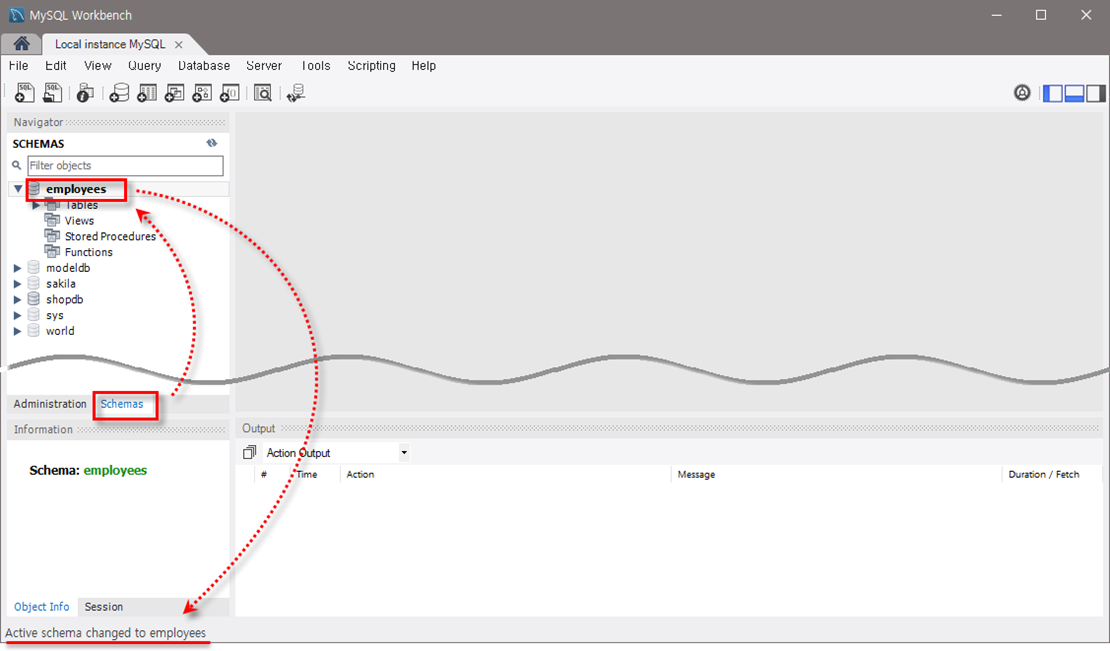This screenshot has height=651, width=1110.
Task: Select the Views node label
Action: [x=79, y=221]
